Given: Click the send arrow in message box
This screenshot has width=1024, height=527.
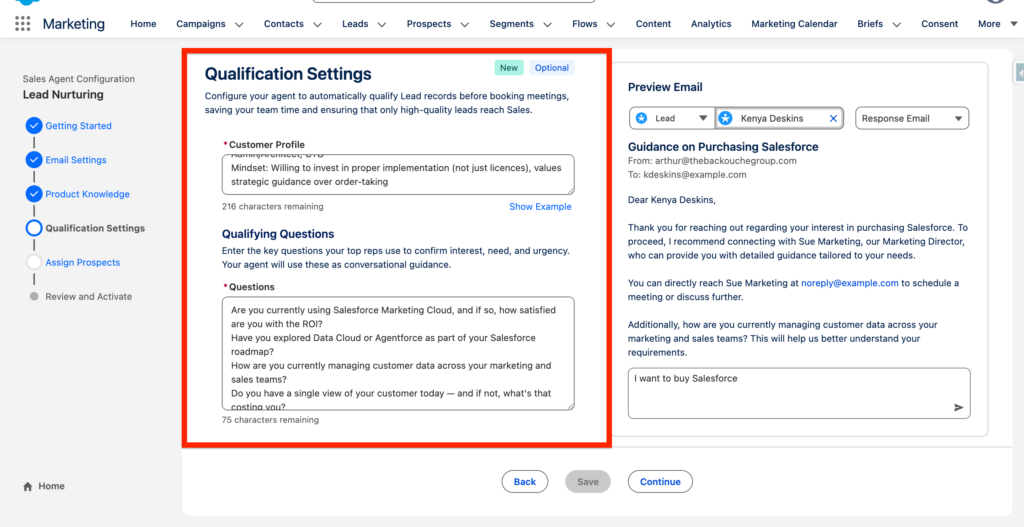Looking at the screenshot, I should [958, 407].
